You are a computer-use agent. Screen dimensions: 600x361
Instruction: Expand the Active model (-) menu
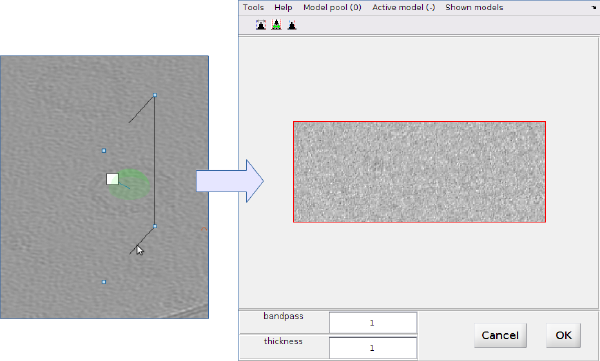(404, 7)
